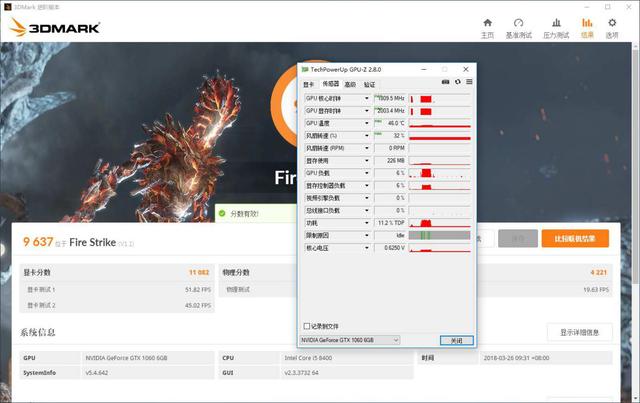Screen dimensions: 640x403
Task: Switch to GPU-Z Advanced (高级) tab
Action: point(350,85)
